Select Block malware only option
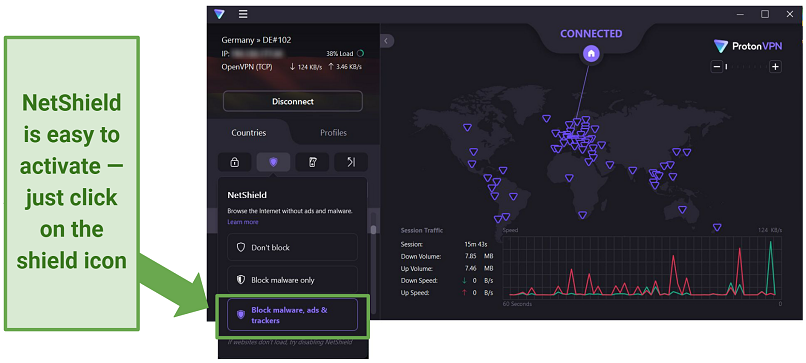The height and width of the screenshot is (363, 806). point(292,280)
